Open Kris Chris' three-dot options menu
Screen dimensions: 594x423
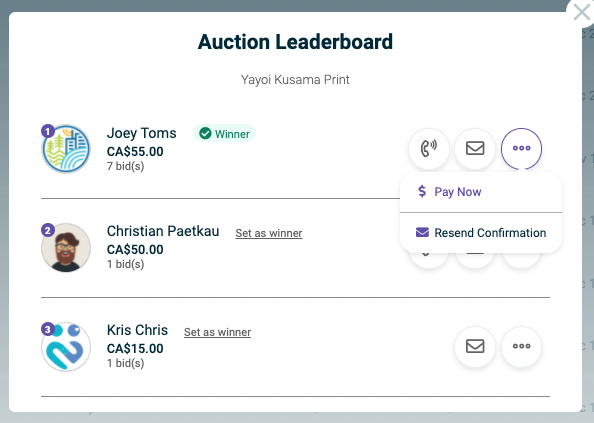[x=522, y=346]
